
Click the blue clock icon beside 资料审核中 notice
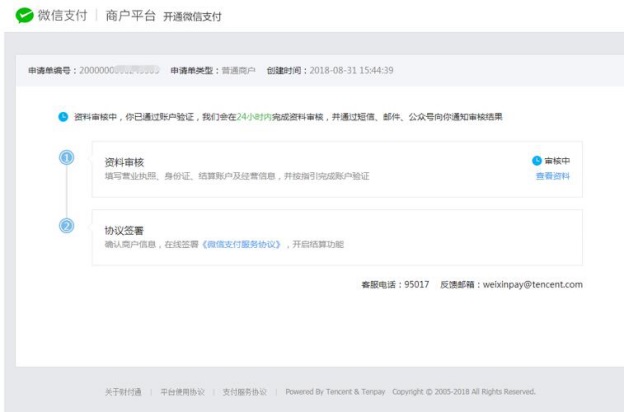coord(63,117)
